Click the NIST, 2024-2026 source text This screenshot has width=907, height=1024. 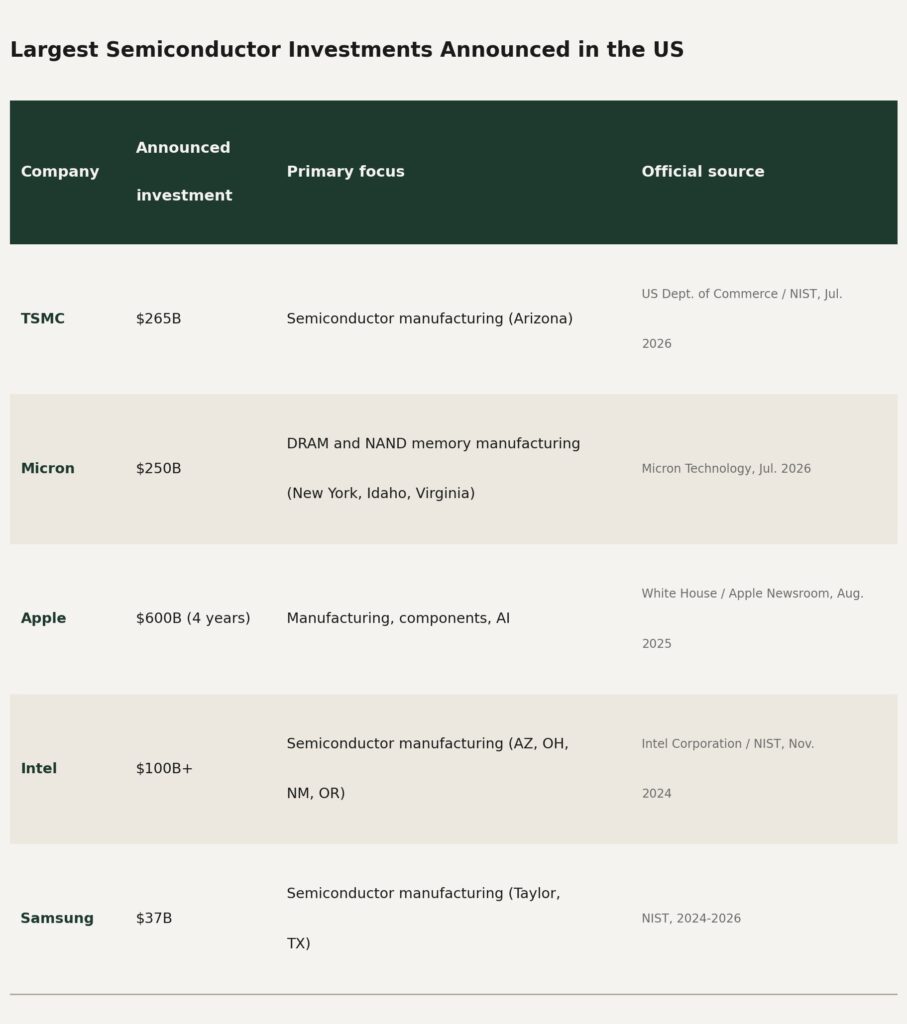[691, 918]
